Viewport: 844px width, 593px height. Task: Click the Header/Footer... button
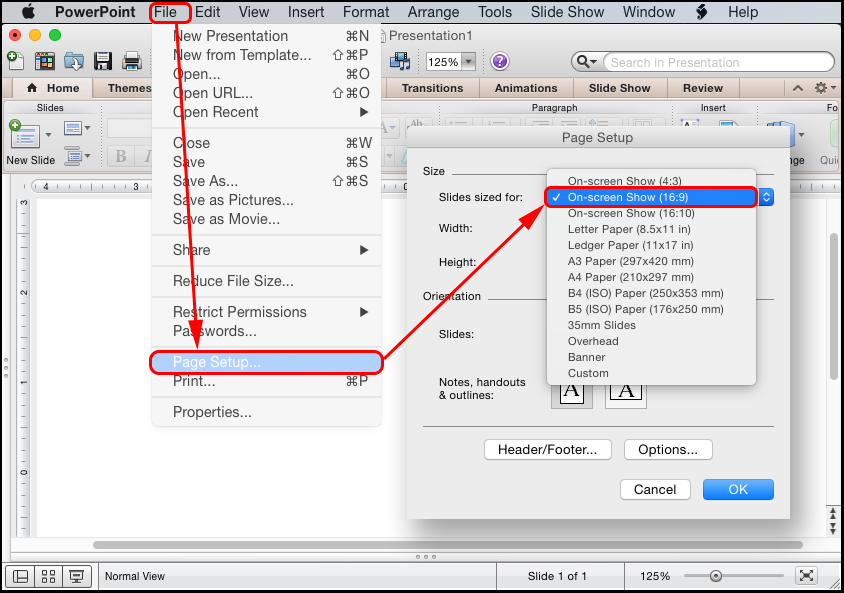click(548, 450)
